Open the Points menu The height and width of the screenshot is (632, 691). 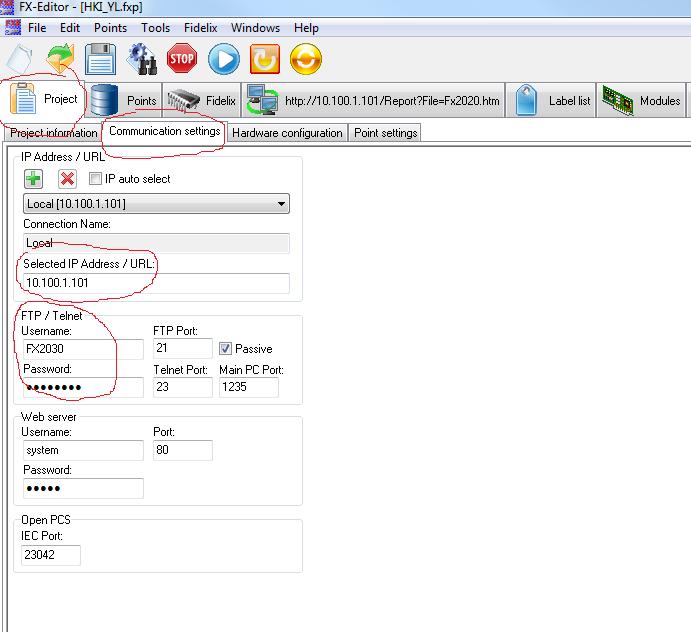tap(110, 28)
